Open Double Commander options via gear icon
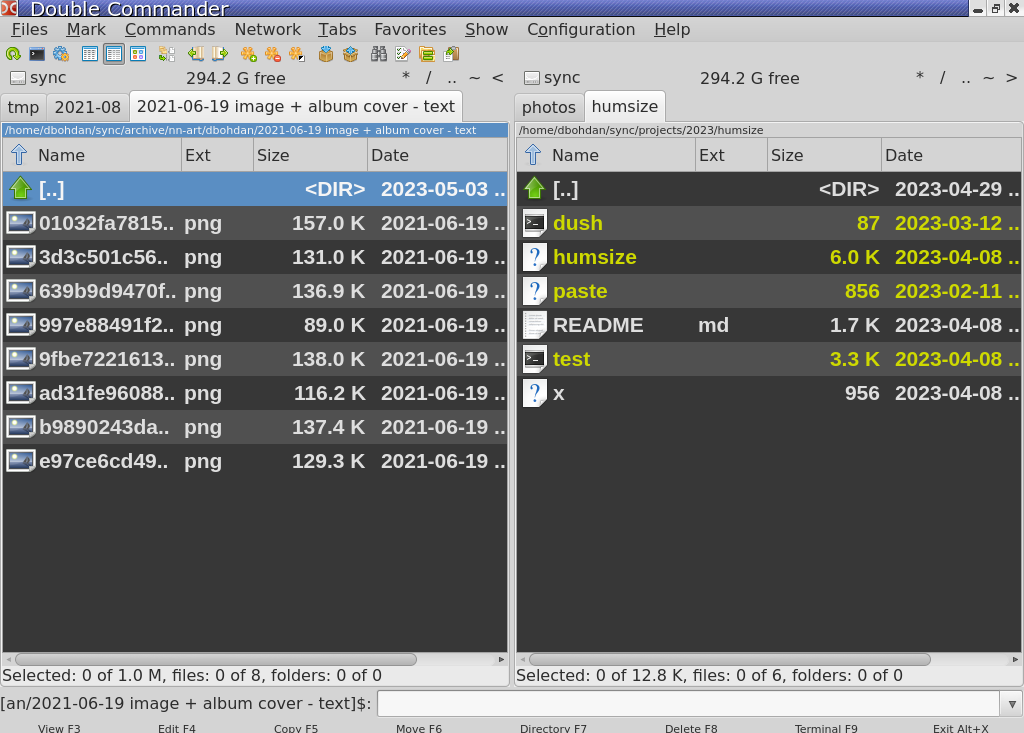The image size is (1024, 733). (x=61, y=54)
